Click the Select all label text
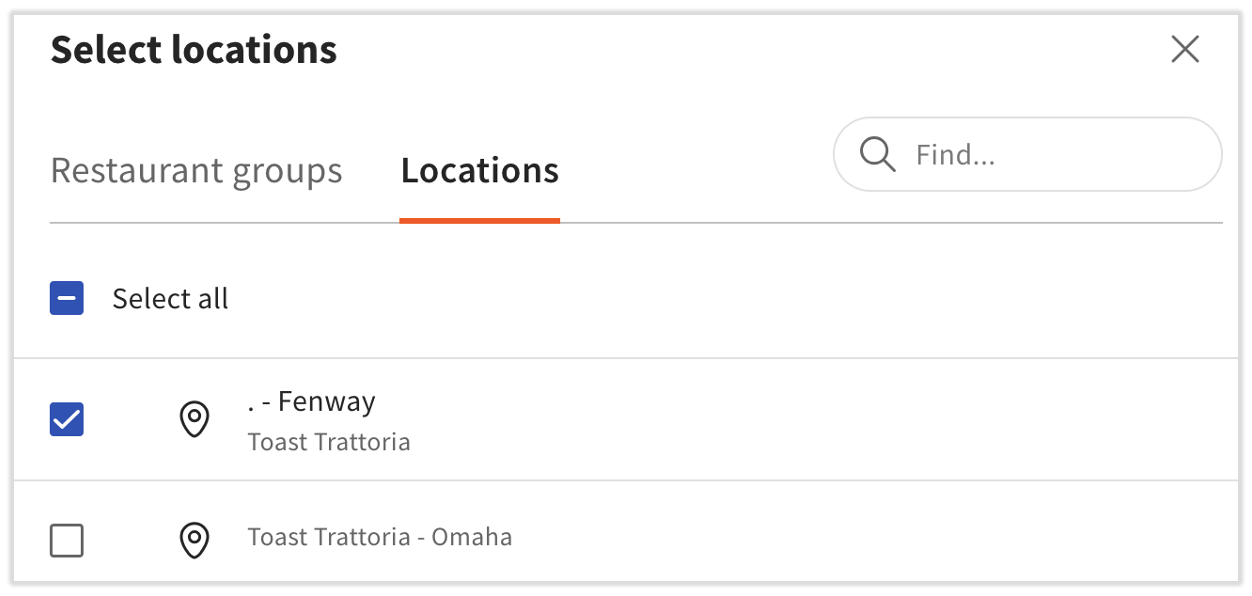The height and width of the screenshot is (596, 1252). pos(170,299)
